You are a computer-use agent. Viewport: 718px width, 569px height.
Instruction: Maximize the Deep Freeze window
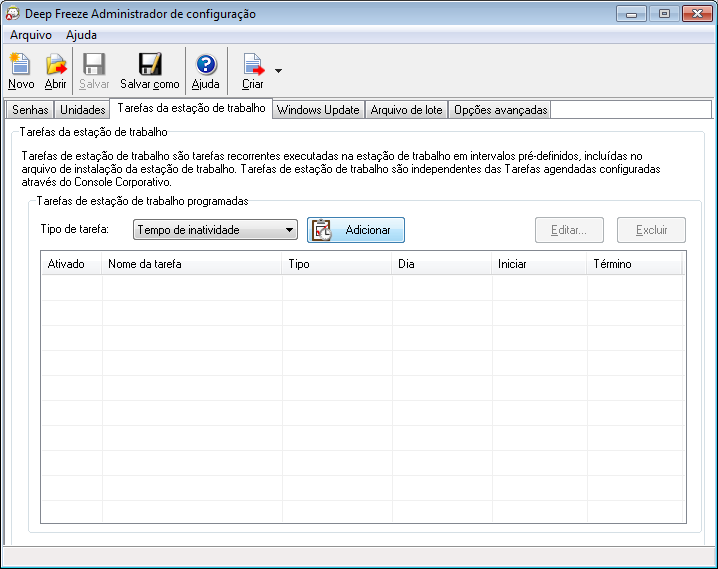click(664, 14)
